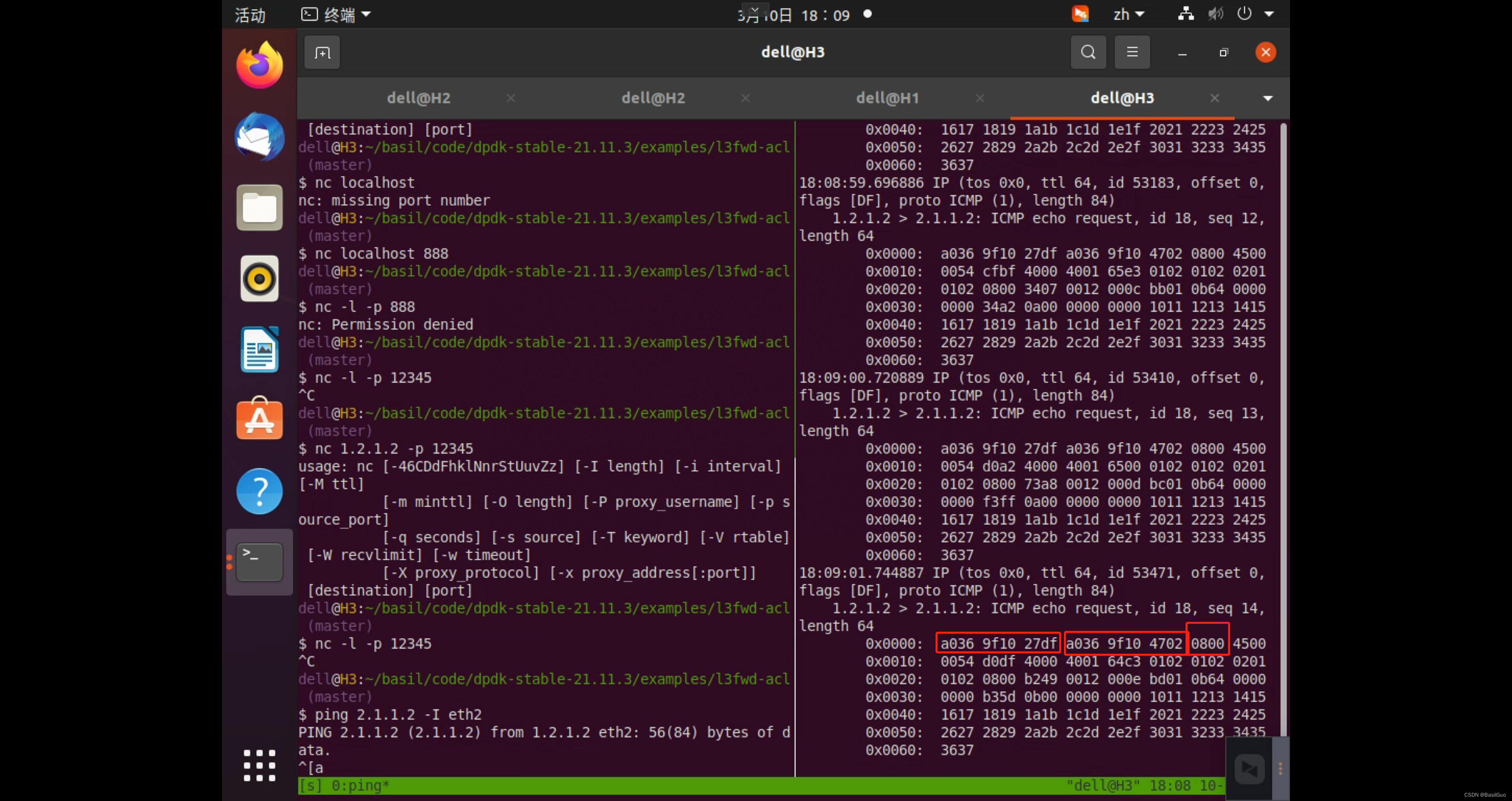Click the terminal window title dell@H3
Viewport: 1512px width, 801px height.
(x=793, y=52)
